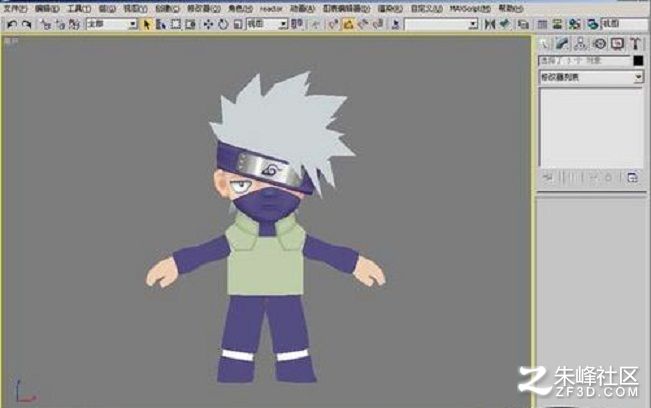The image size is (651, 408).
Task: Click the Redo arrow icon
Action: [x=27, y=24]
